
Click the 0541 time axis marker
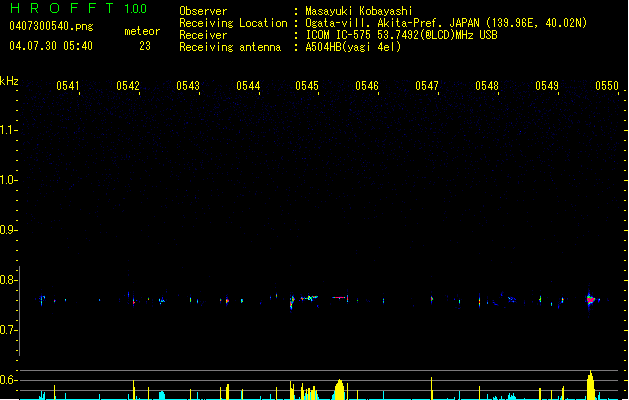point(68,86)
